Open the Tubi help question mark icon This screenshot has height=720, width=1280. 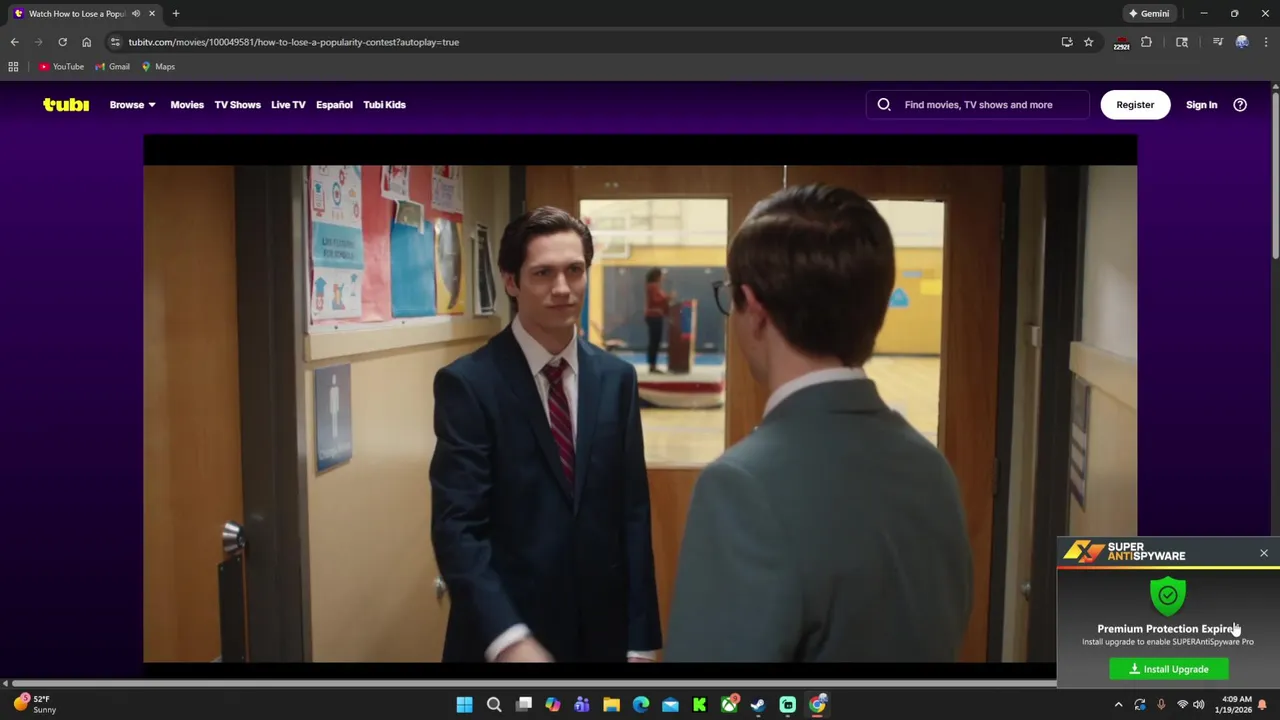coord(1240,104)
